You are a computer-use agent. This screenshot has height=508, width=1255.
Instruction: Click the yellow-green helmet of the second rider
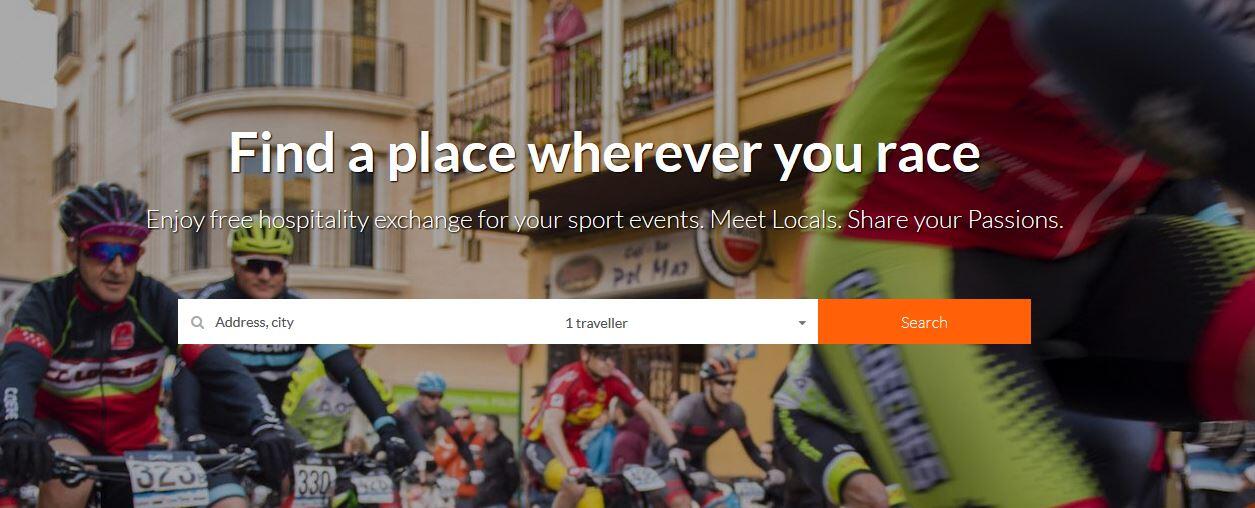[261, 237]
